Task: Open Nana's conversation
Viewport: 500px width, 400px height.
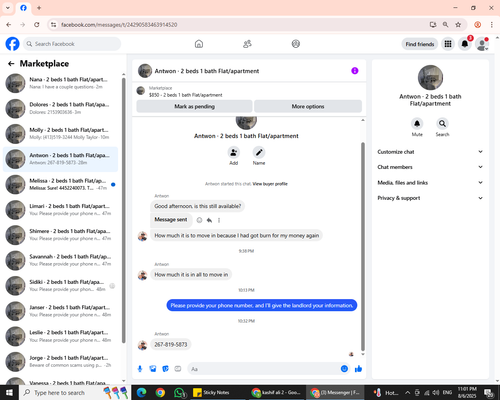Action: point(60,83)
